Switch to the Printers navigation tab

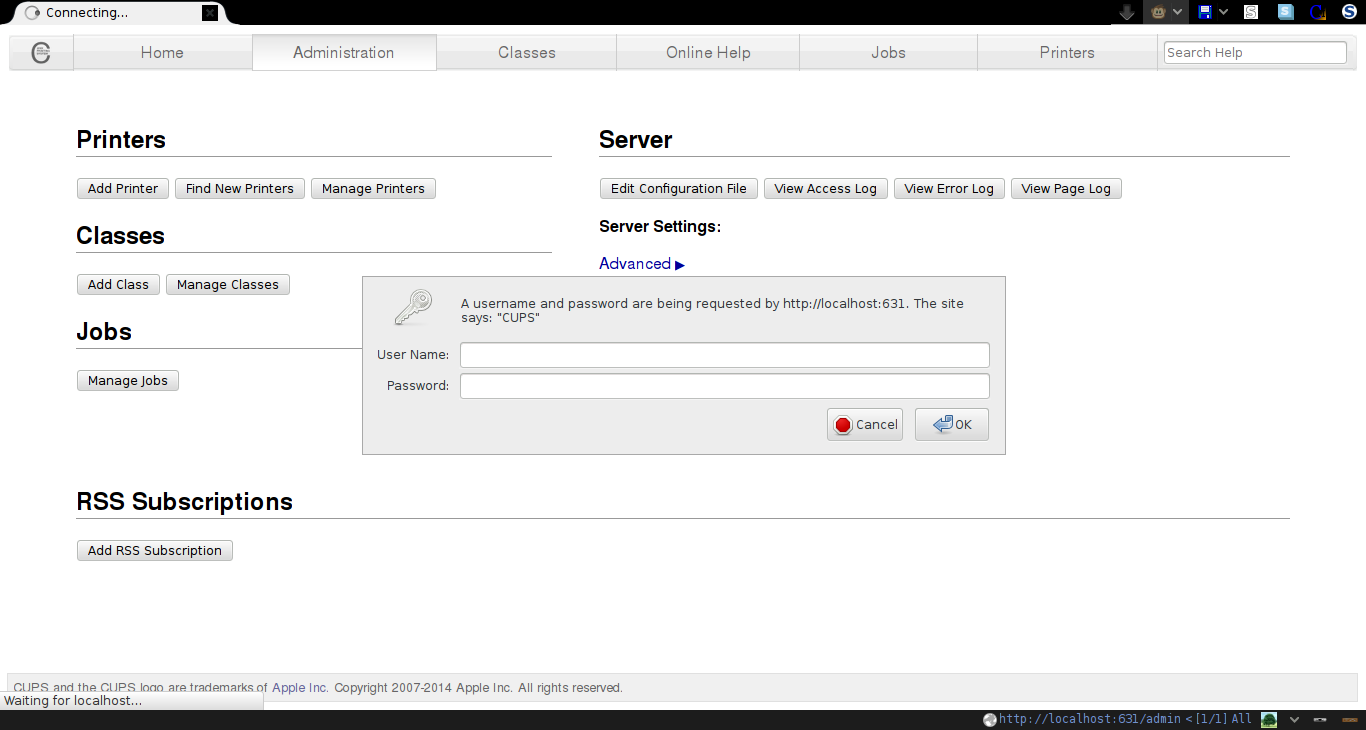(1066, 53)
